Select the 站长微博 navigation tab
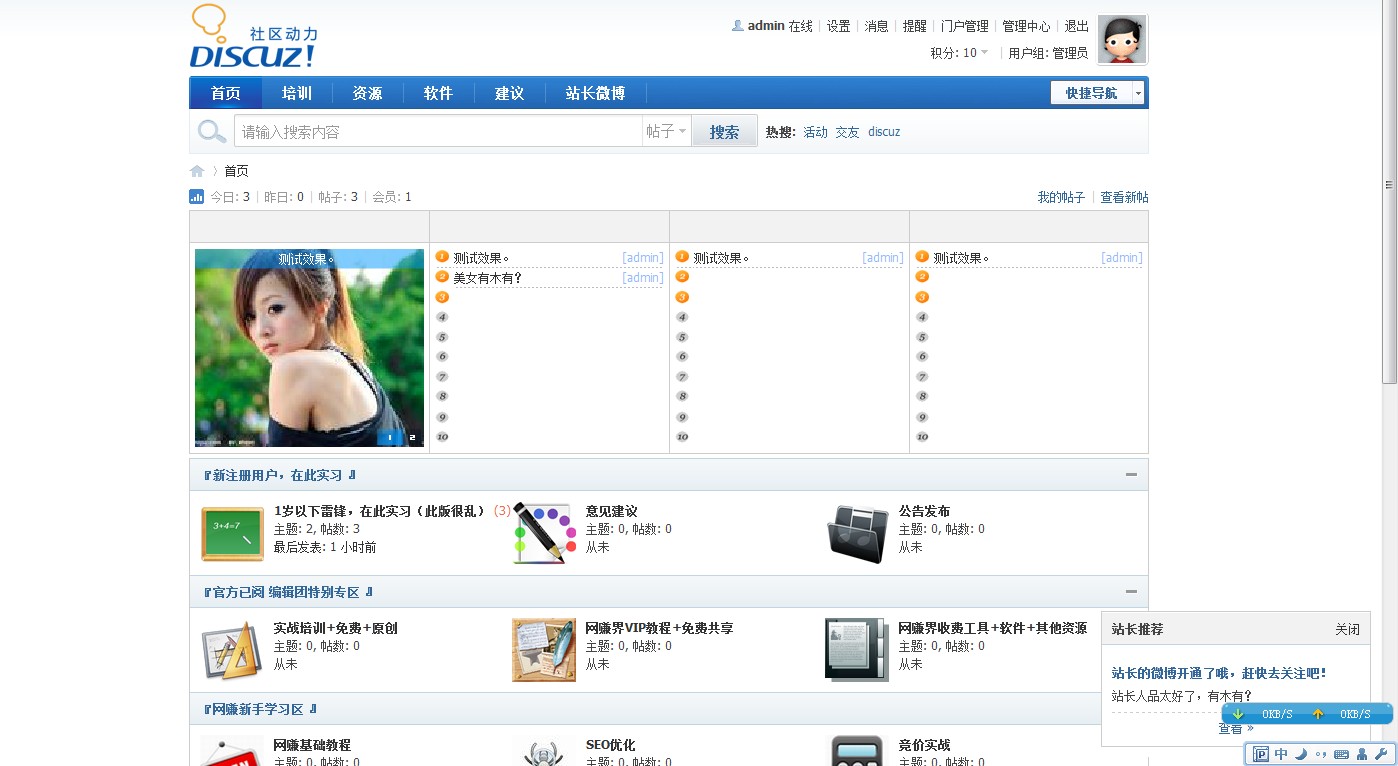 click(595, 93)
